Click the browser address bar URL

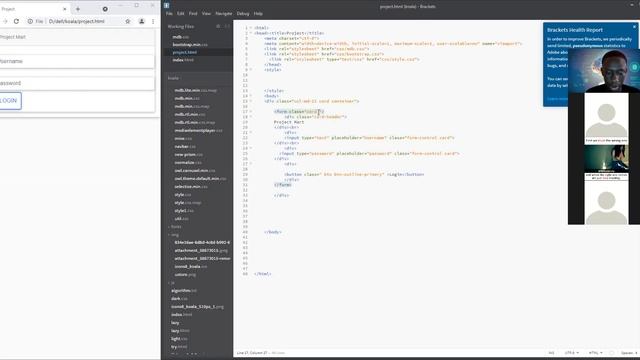click(77, 21)
